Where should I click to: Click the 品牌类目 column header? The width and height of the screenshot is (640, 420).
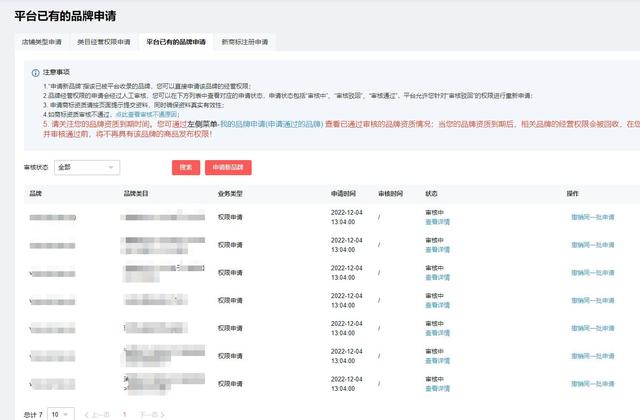(x=136, y=193)
